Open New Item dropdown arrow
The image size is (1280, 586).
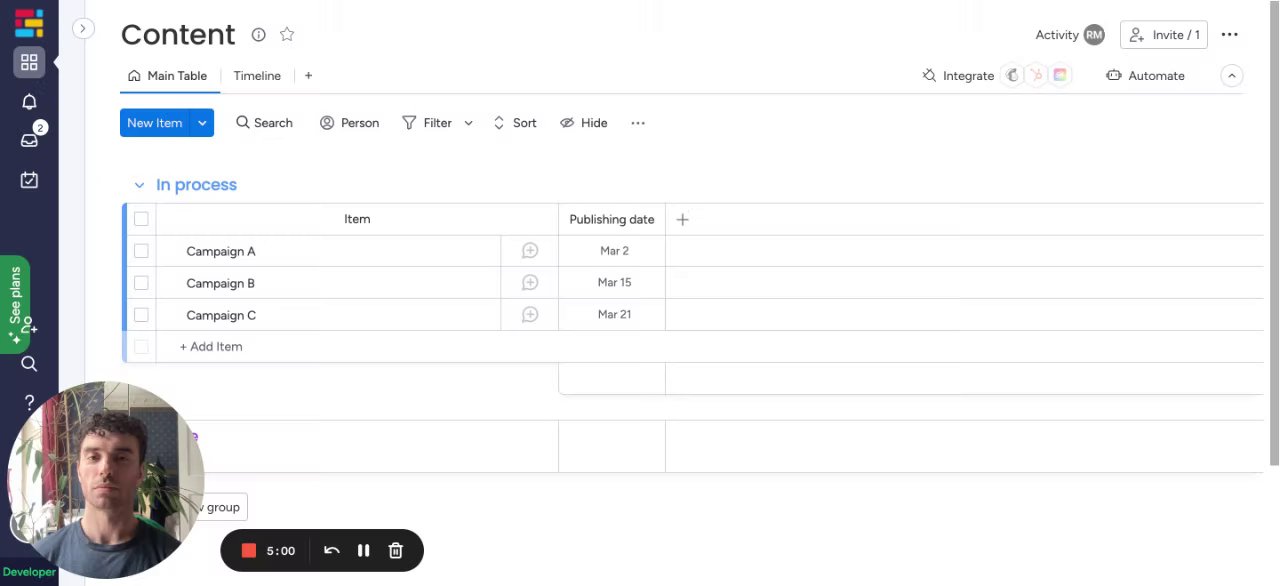pyautogui.click(x=202, y=123)
